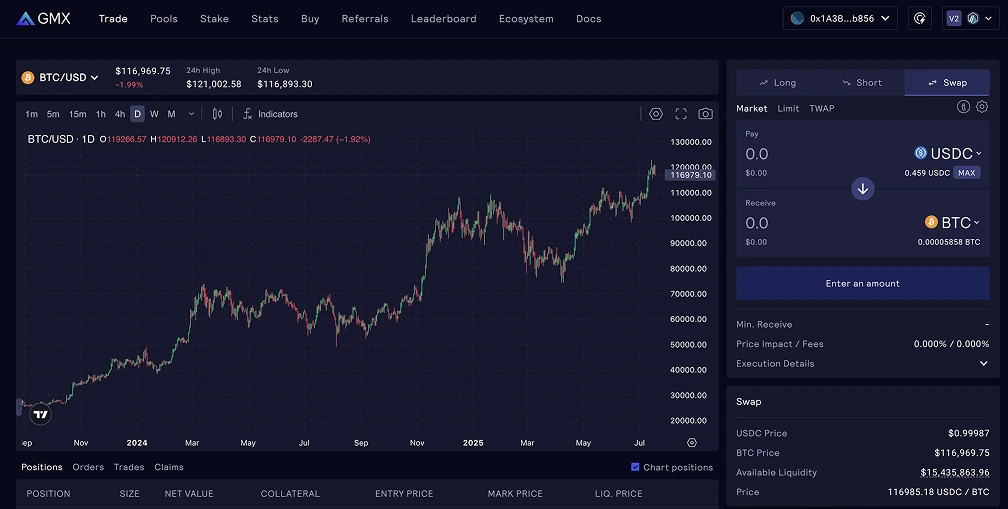This screenshot has height=509, width=1008.
Task: Open the Stats nav item
Action: point(265,19)
